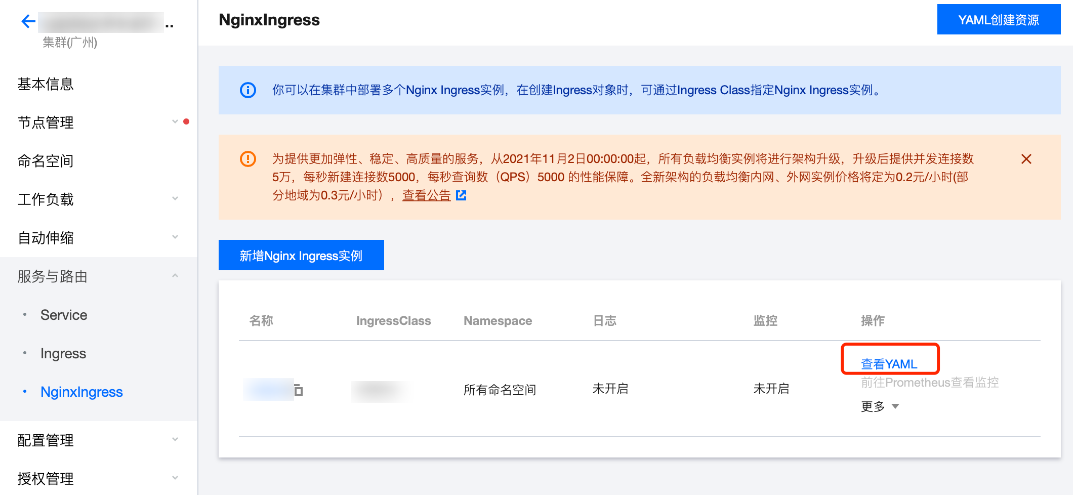The image size is (1073, 495).
Task: Click the 所有命名空间 cell
Action: click(x=500, y=390)
